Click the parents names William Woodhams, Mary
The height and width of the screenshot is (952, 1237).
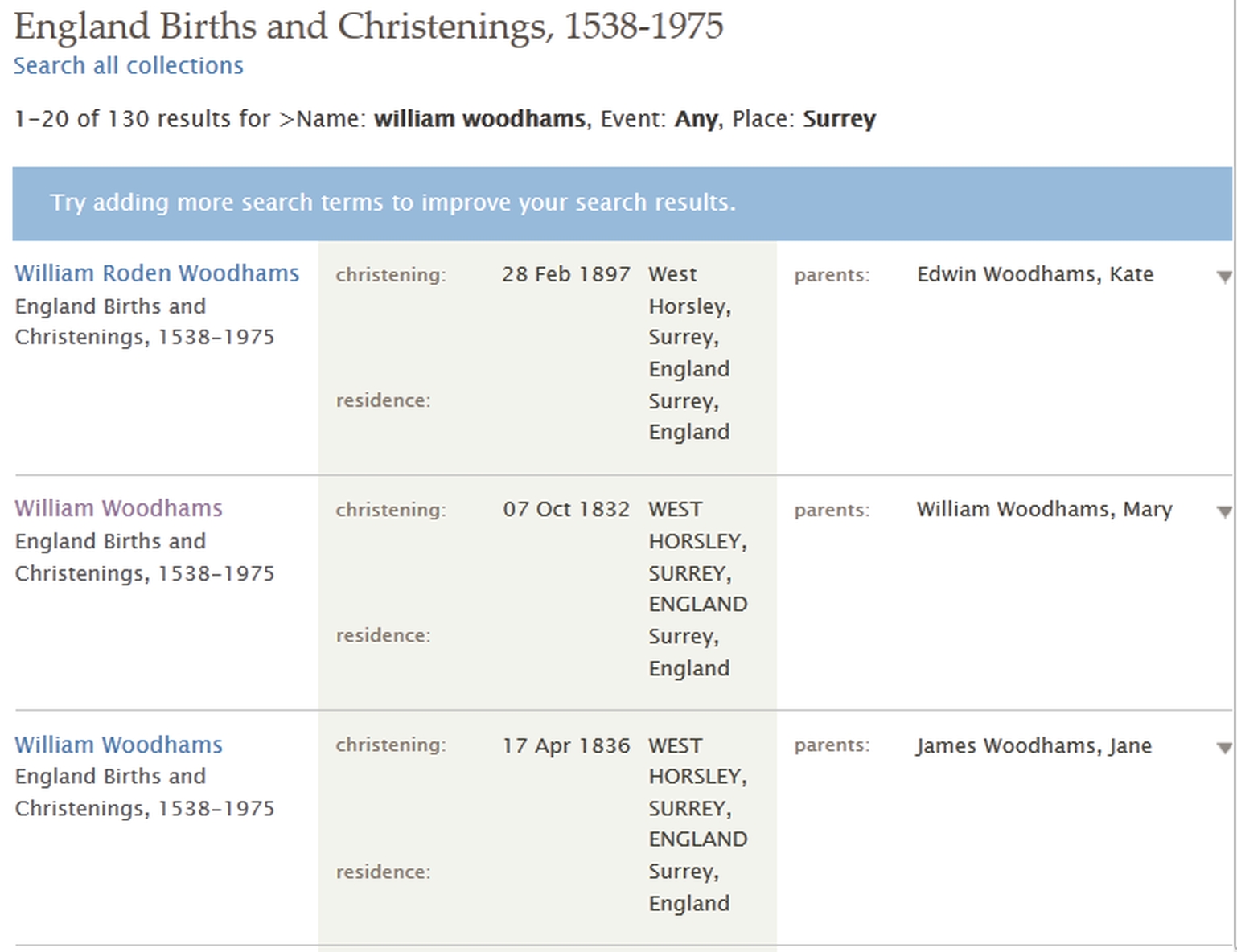(x=1044, y=509)
